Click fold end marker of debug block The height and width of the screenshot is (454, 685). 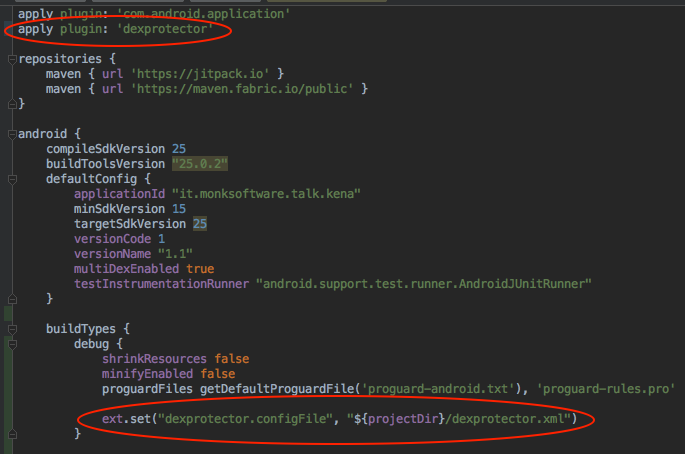[x=10, y=434]
